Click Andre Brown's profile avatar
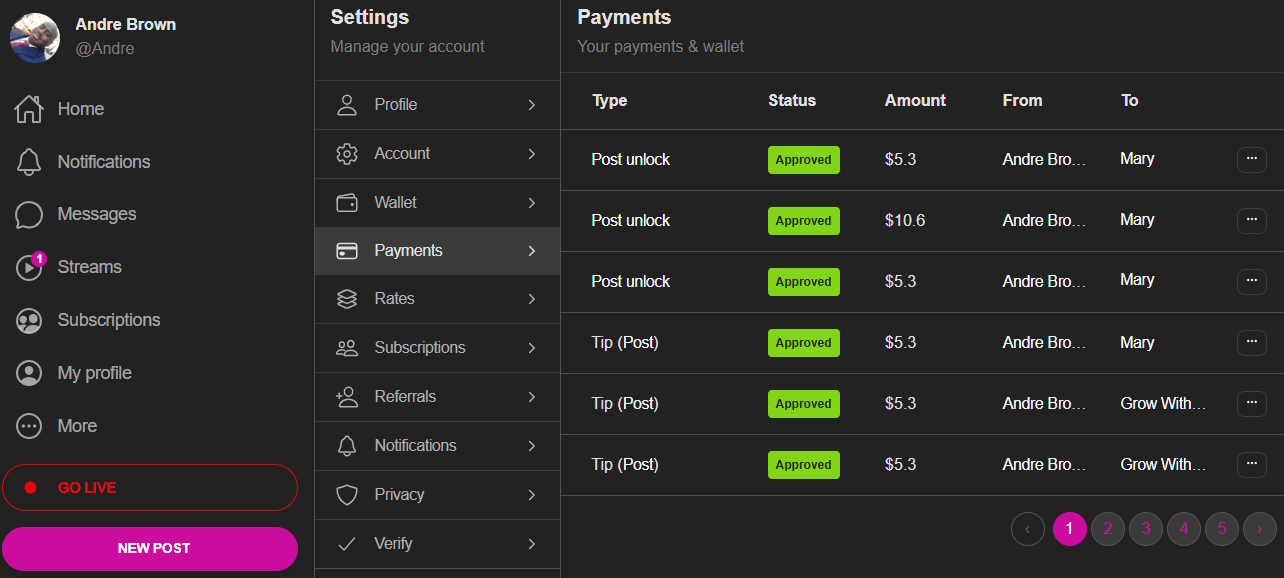Viewport: 1284px width, 578px height. (x=35, y=37)
